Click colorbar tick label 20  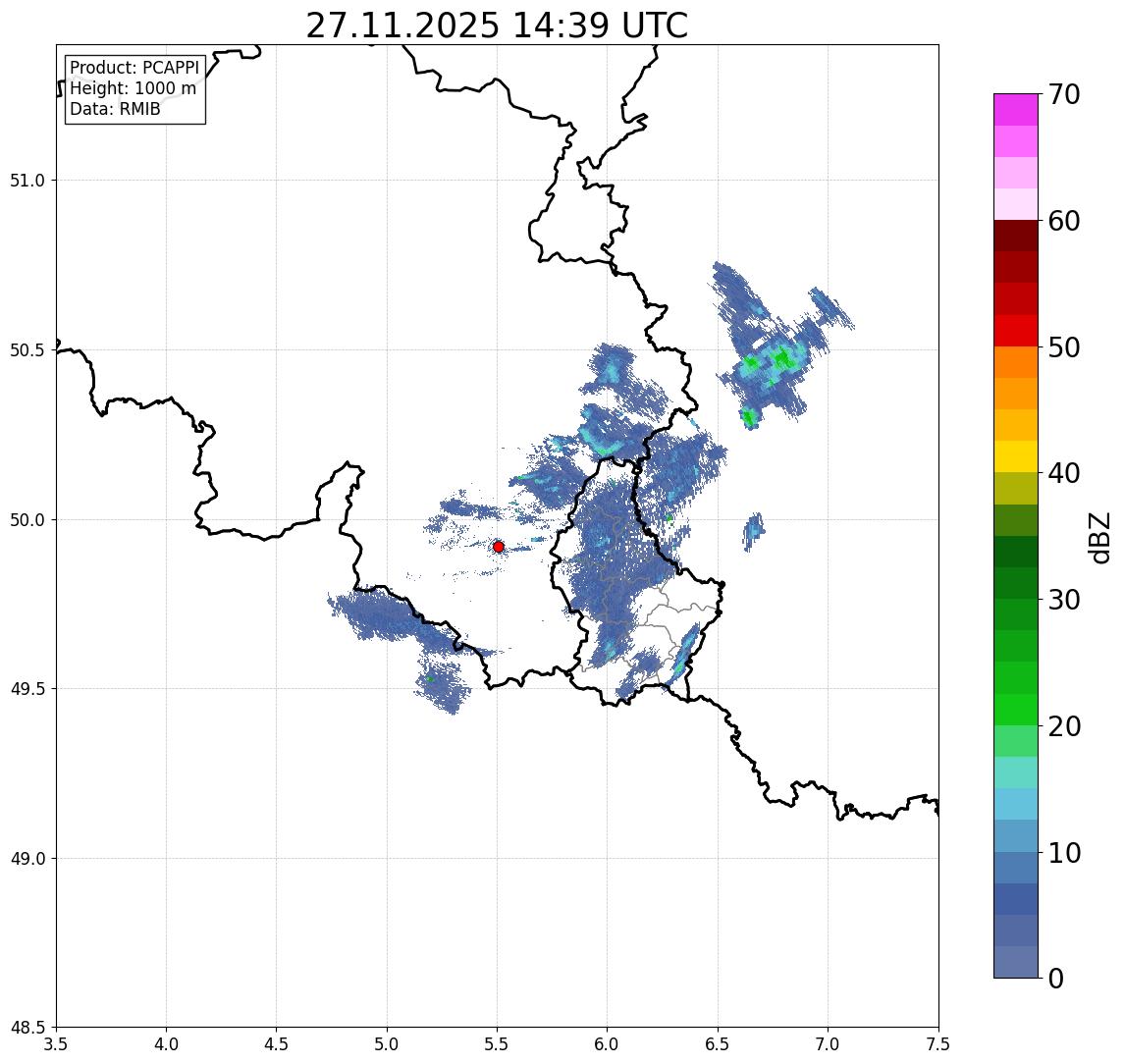click(x=1063, y=725)
